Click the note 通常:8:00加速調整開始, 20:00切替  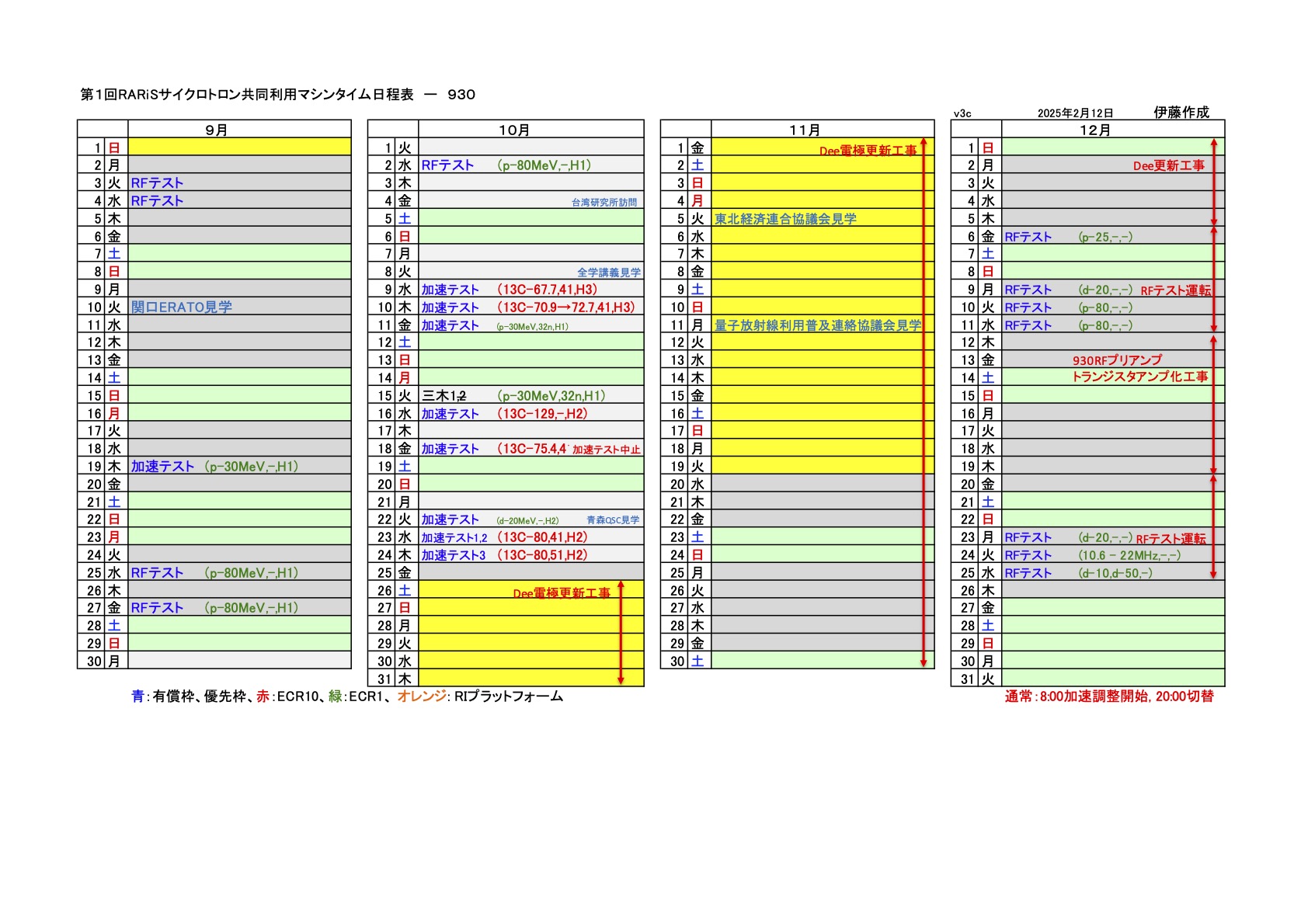point(1109,696)
